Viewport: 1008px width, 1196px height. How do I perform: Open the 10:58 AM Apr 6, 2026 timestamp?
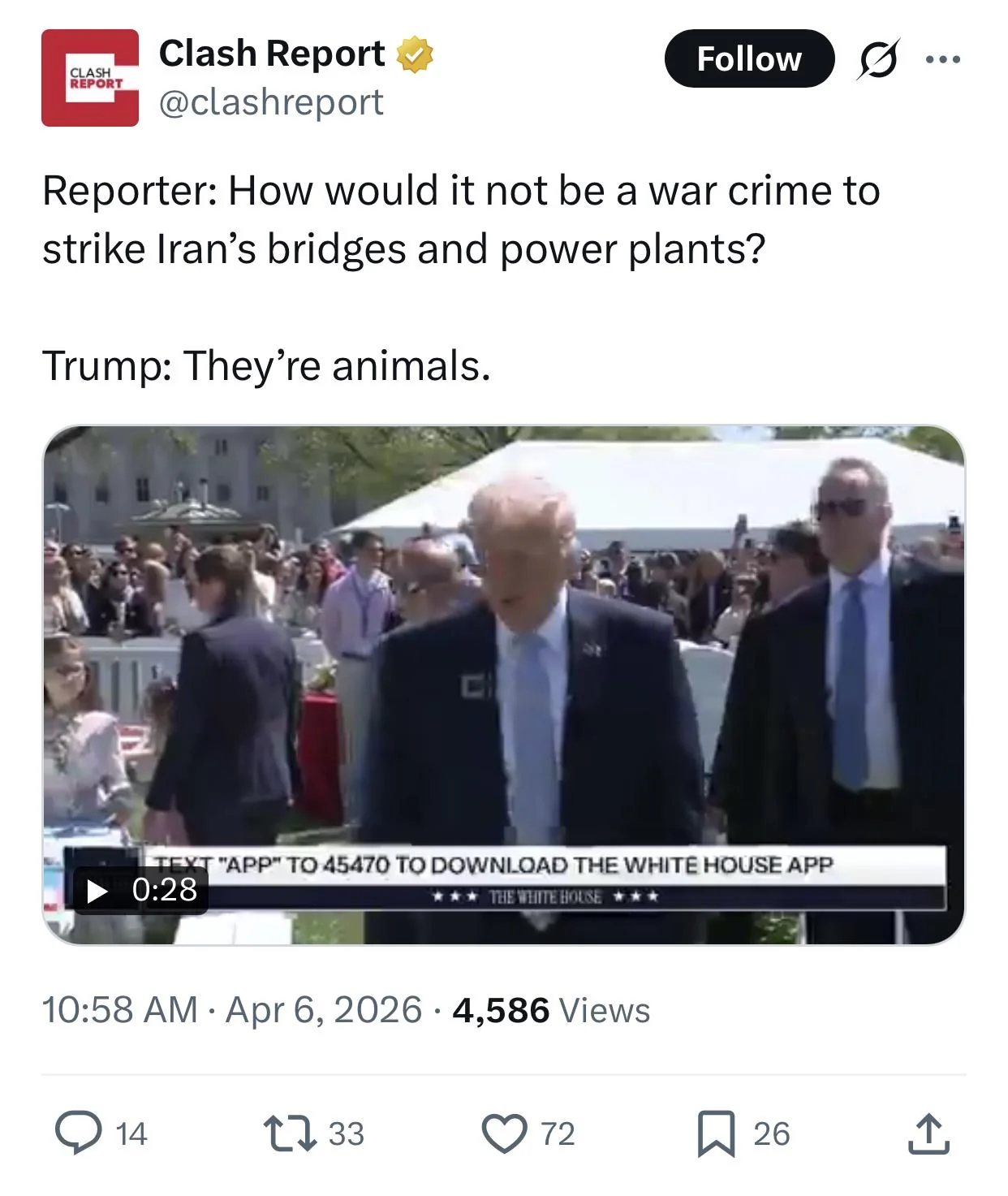click(x=231, y=1010)
